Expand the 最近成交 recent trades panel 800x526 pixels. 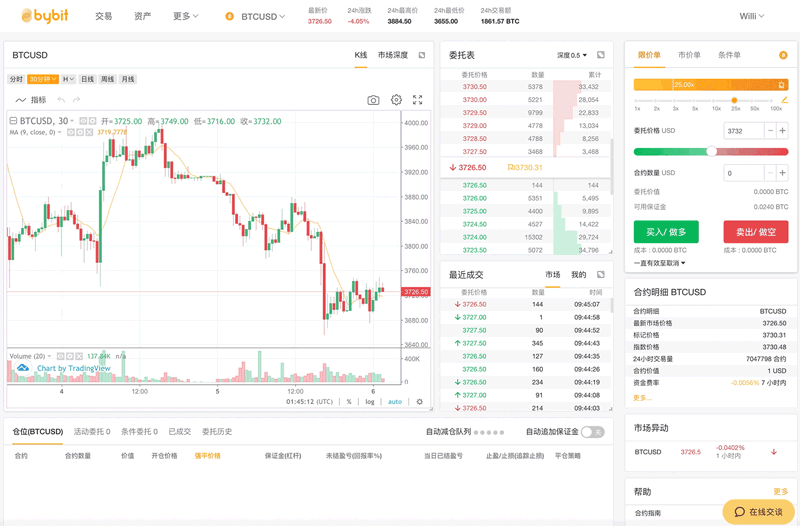click(601, 275)
